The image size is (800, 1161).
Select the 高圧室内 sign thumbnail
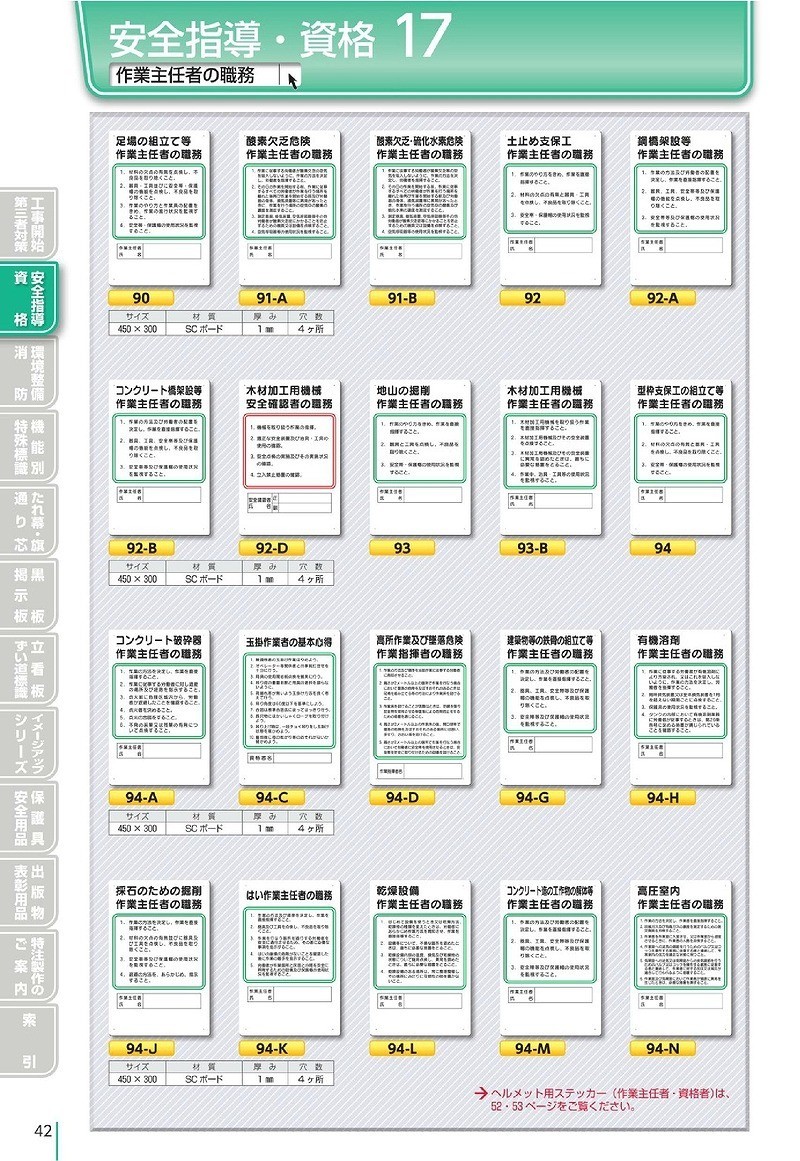681,957
